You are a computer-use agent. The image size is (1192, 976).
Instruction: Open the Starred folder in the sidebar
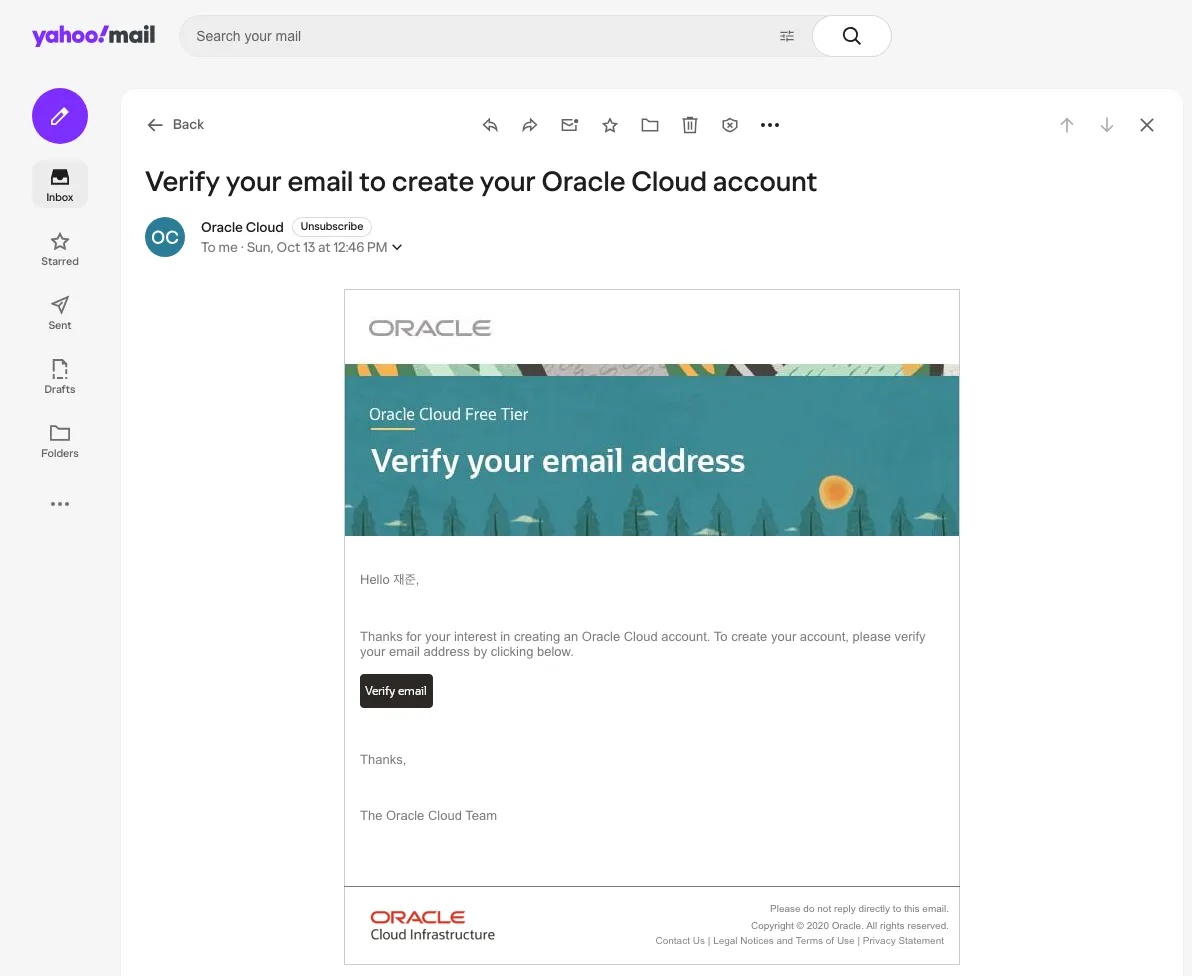(60, 249)
